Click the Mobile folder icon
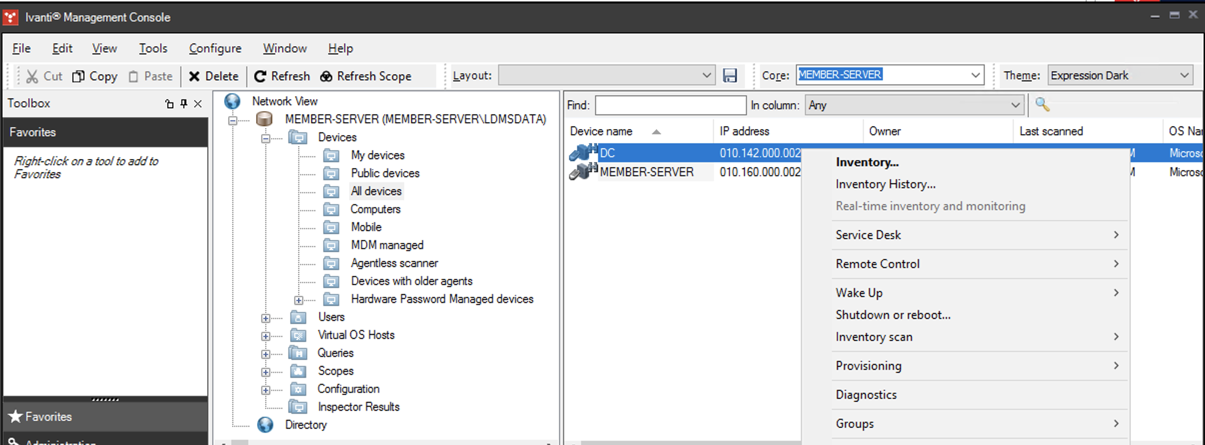 click(x=332, y=227)
